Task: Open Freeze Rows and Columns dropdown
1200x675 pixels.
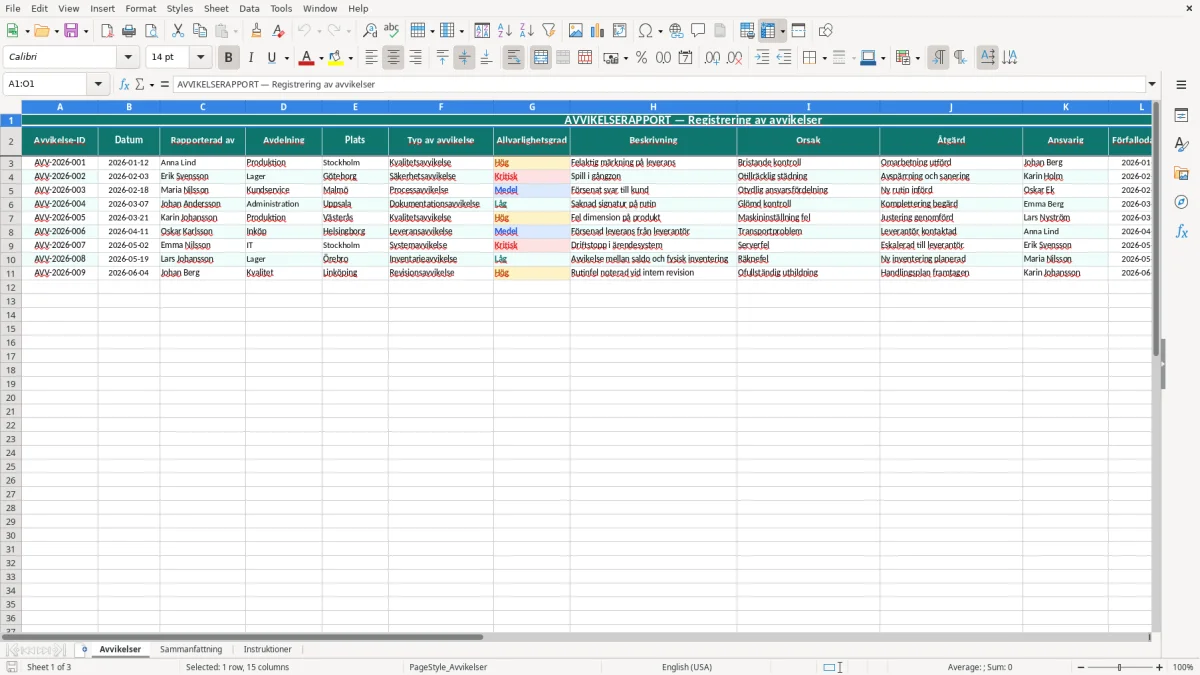Action: point(782,31)
